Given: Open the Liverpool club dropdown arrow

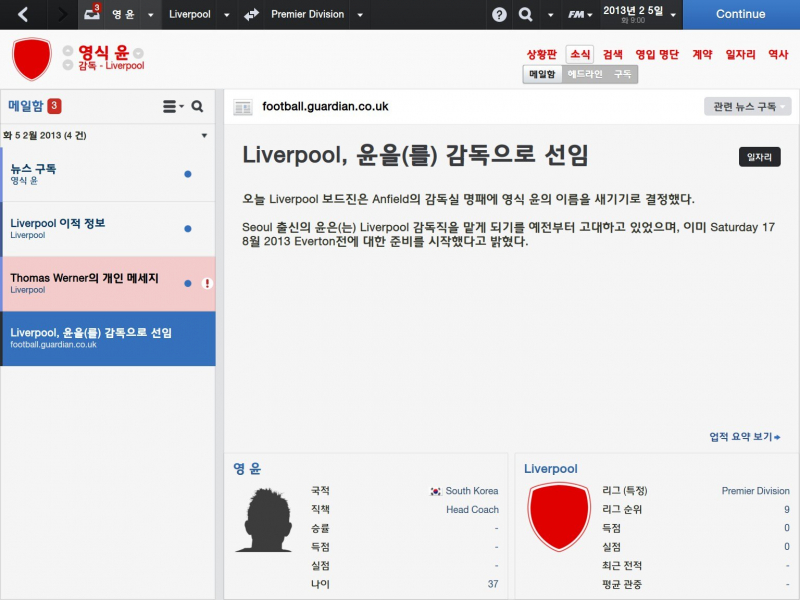Looking at the screenshot, I should [227, 15].
